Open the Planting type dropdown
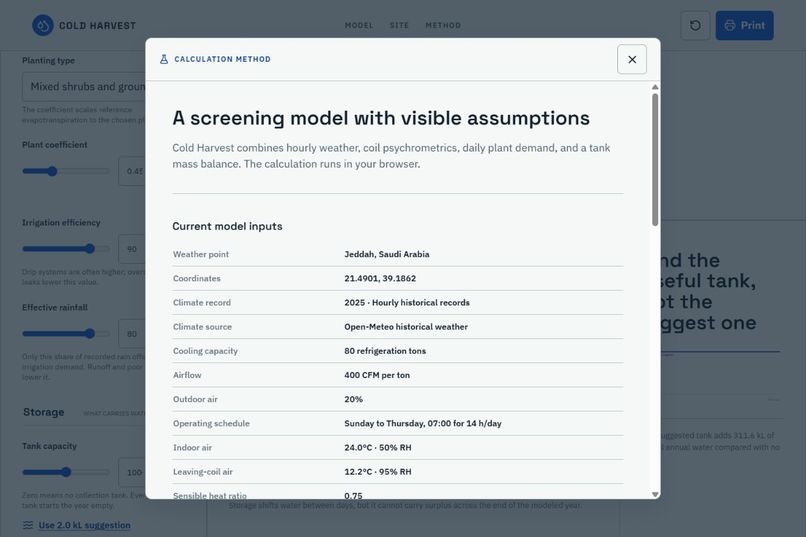 pyautogui.click(x=84, y=86)
